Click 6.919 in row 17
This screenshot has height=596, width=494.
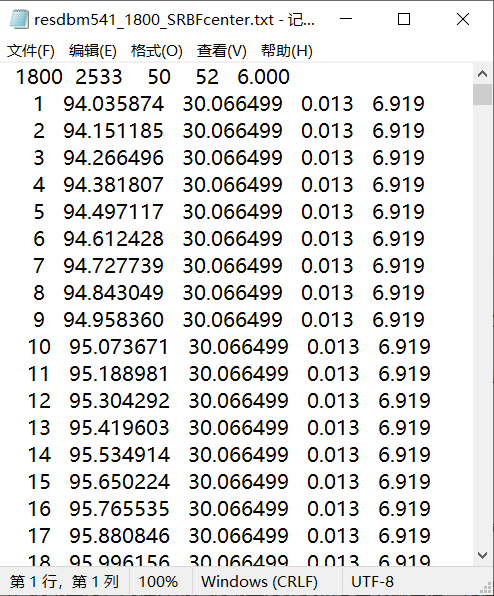[404, 536]
